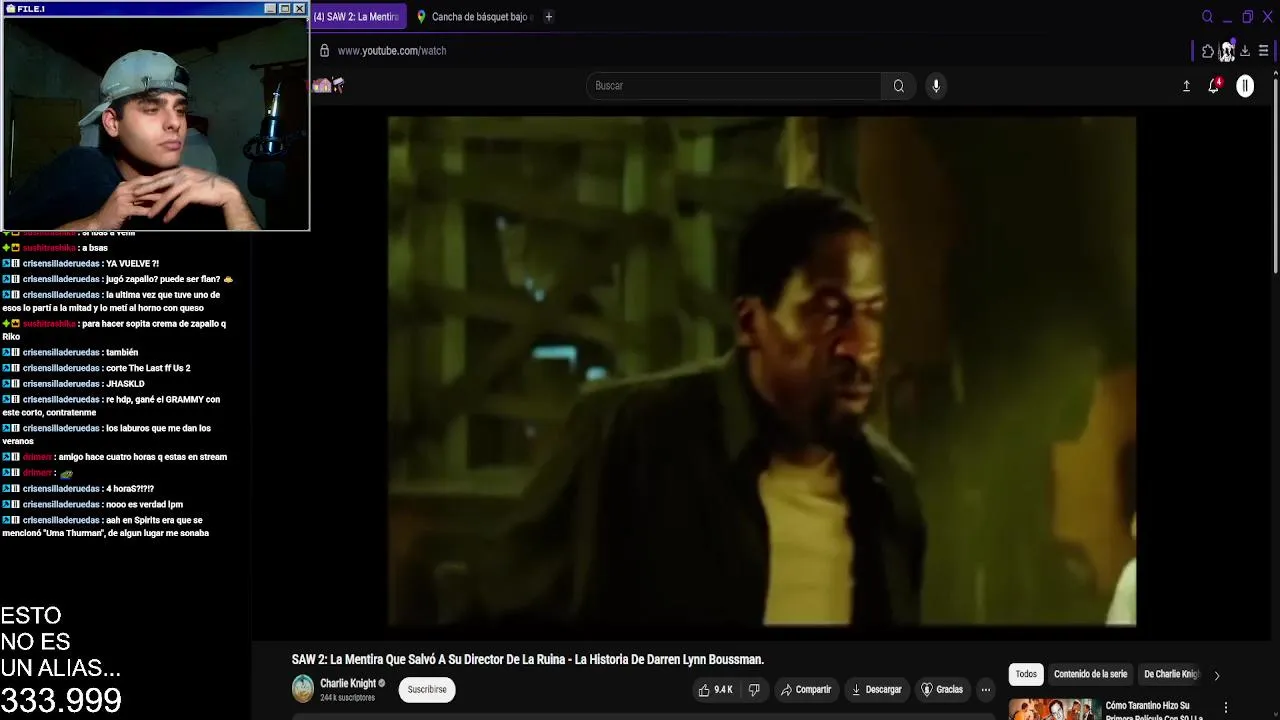Open browser main menu icon
The width and height of the screenshot is (1280, 720).
pos(1264,51)
